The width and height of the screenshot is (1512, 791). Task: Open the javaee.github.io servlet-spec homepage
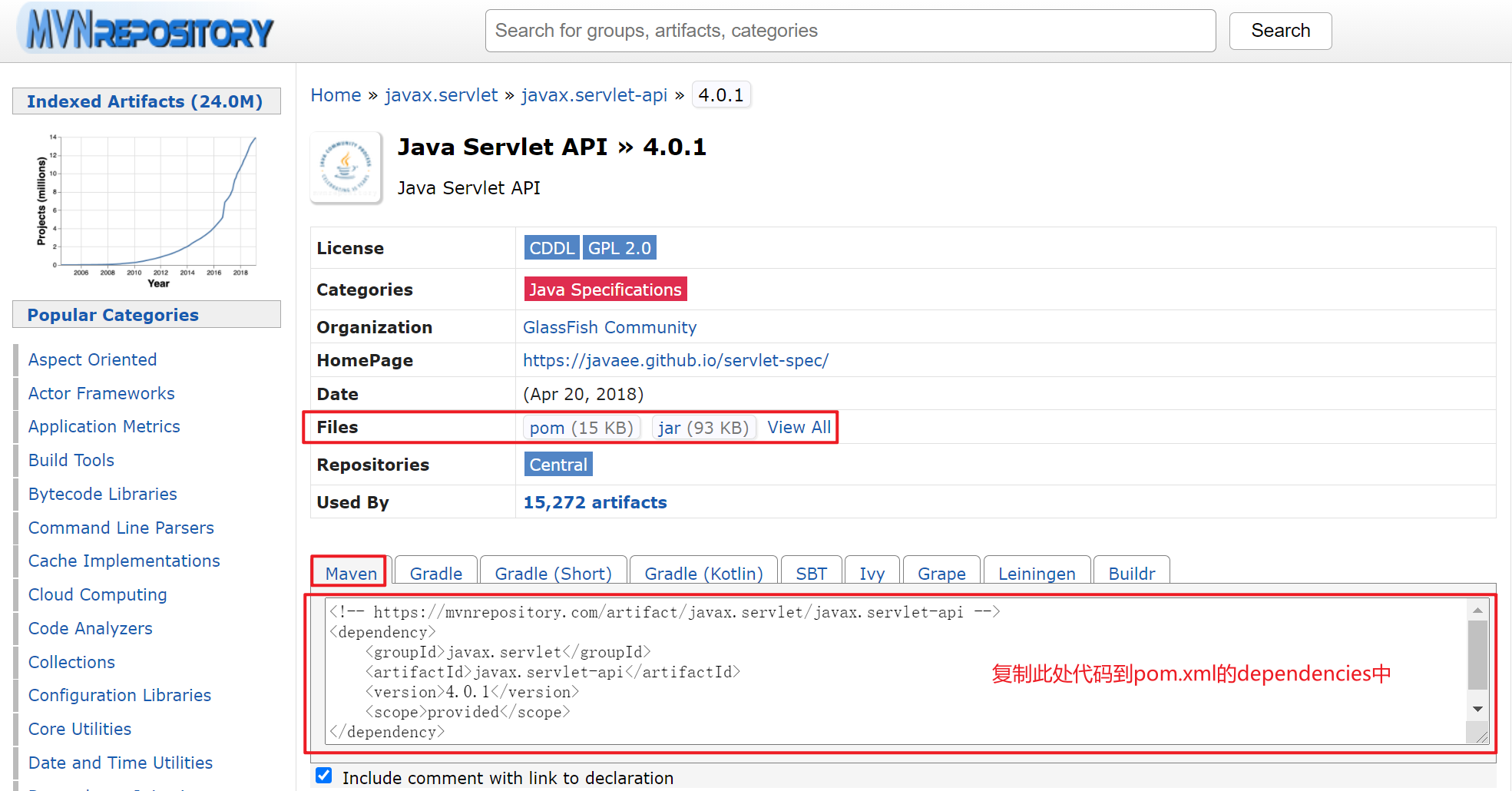pos(676,361)
